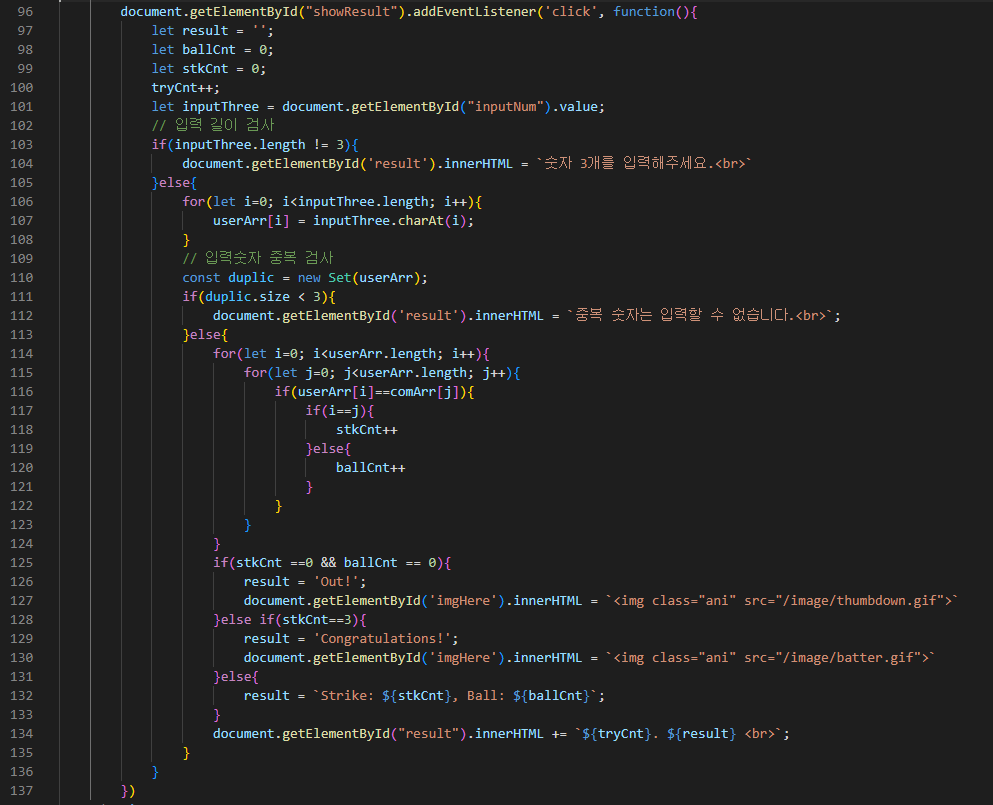
Task: Click the stkCnt ==0 && ballCnt == 0 condition
Action: (x=336, y=562)
